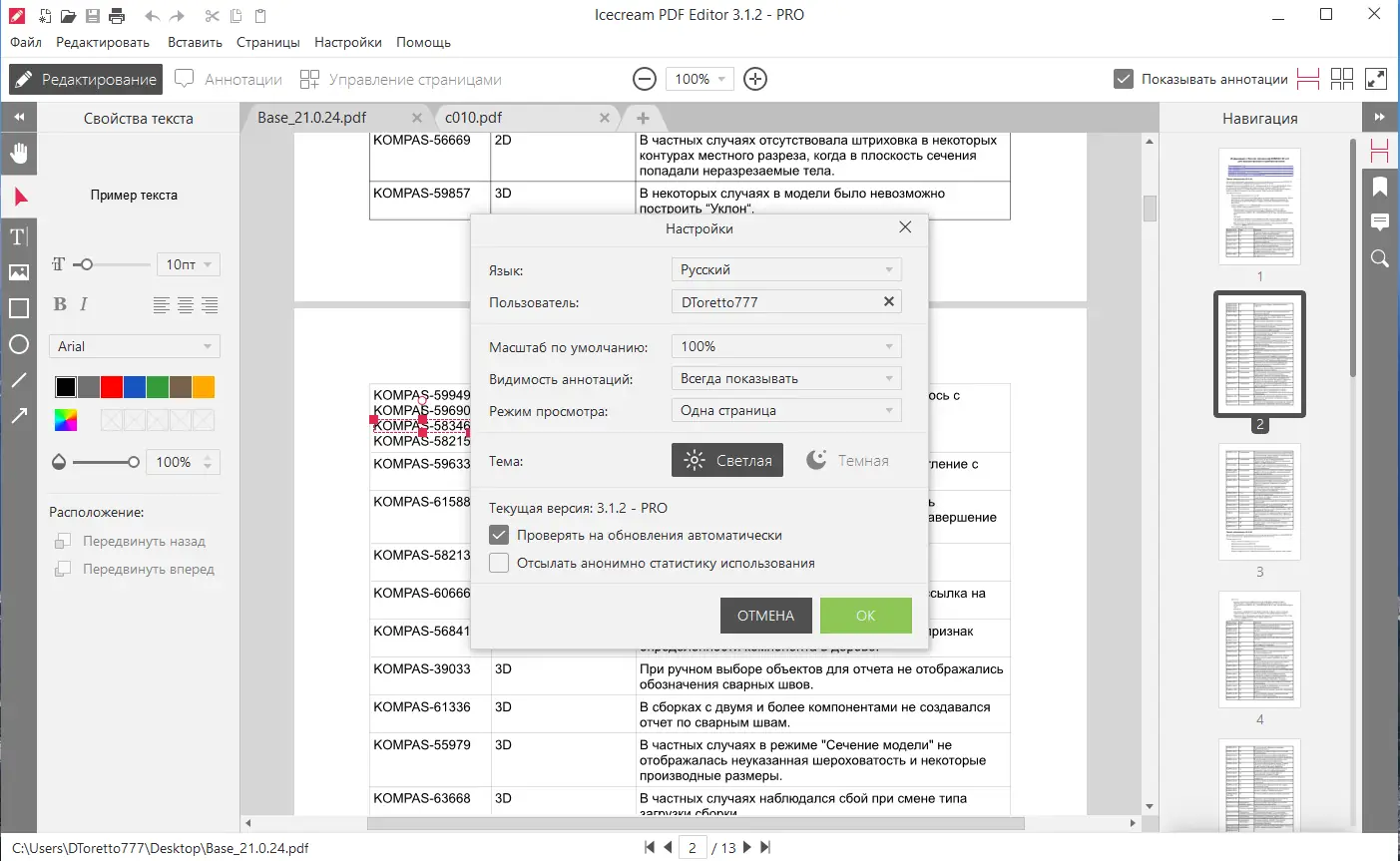Open the Язык dropdown
The width and height of the screenshot is (1400, 861).
pyautogui.click(x=785, y=268)
